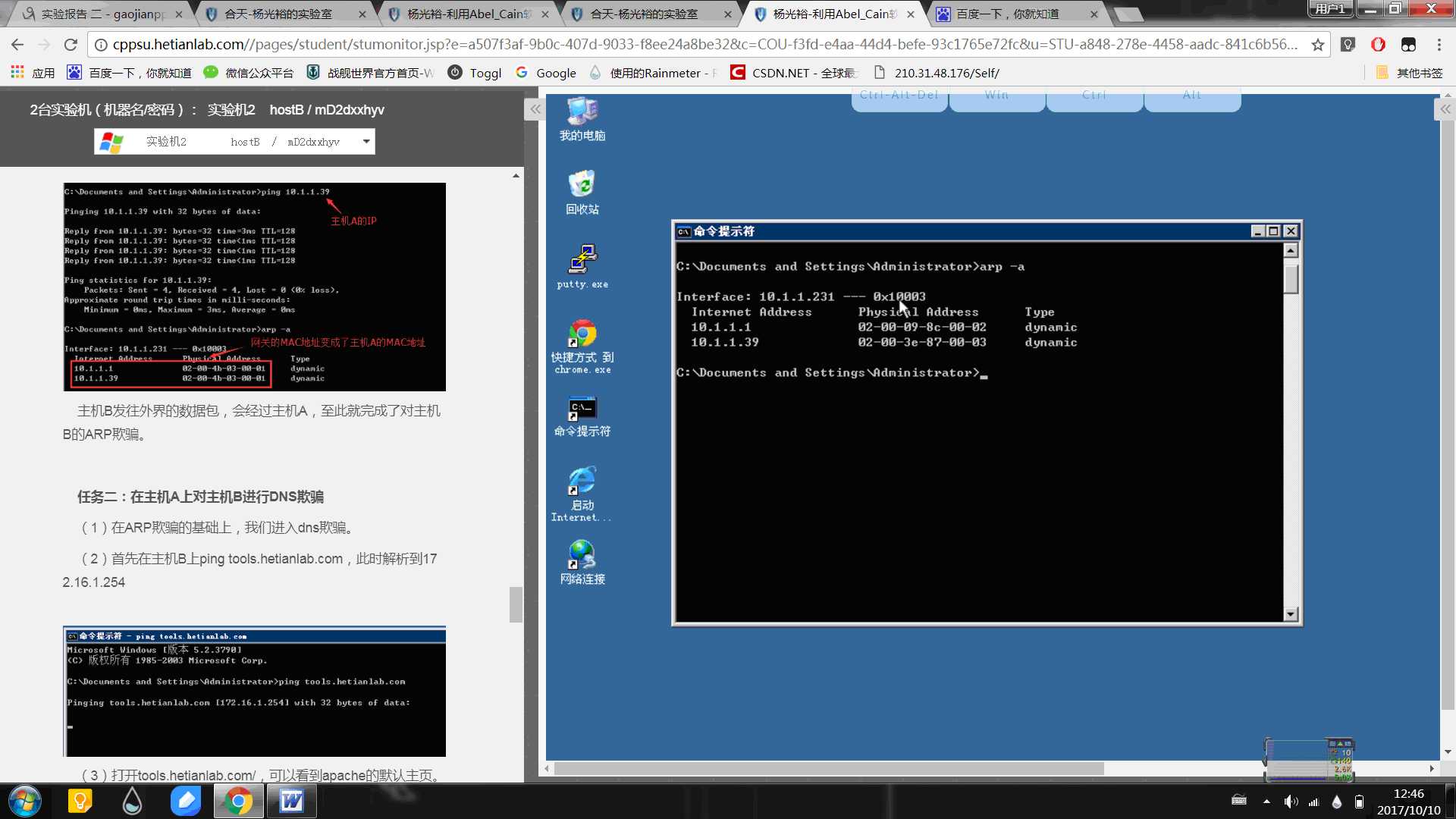Open the new tab button
1456x819 pixels.
[x=1128, y=14]
